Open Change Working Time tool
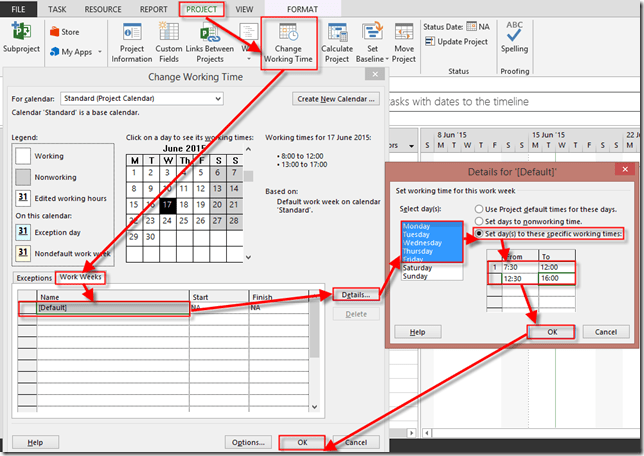Image resolution: width=644 pixels, height=456 pixels. (289, 42)
